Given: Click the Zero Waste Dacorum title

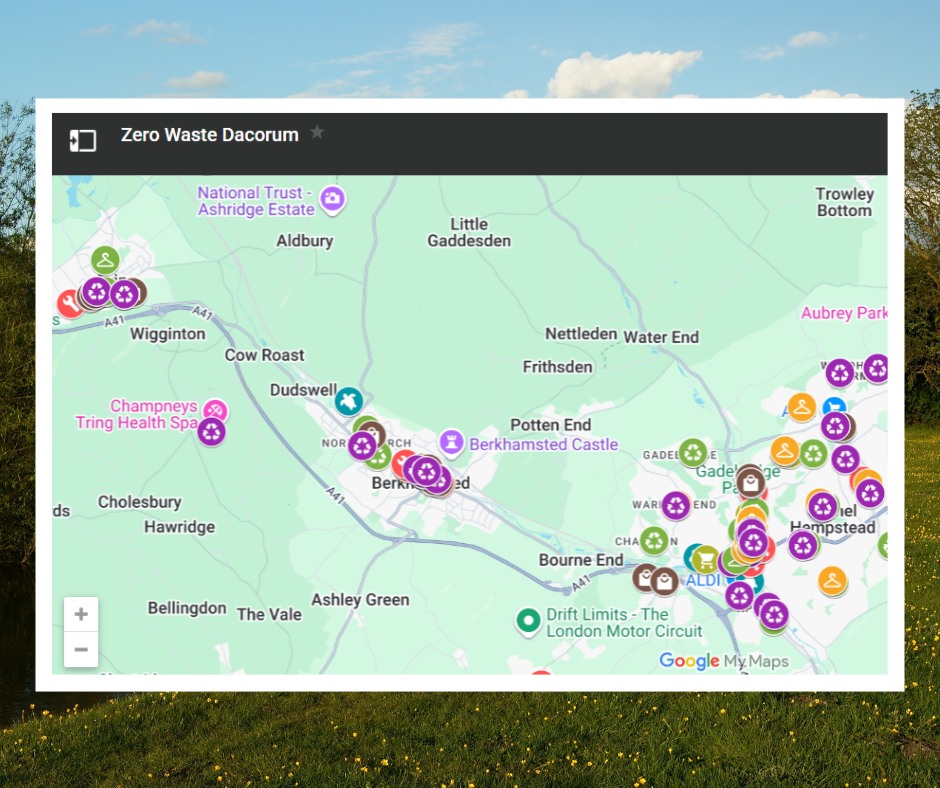Looking at the screenshot, I should tap(209, 135).
